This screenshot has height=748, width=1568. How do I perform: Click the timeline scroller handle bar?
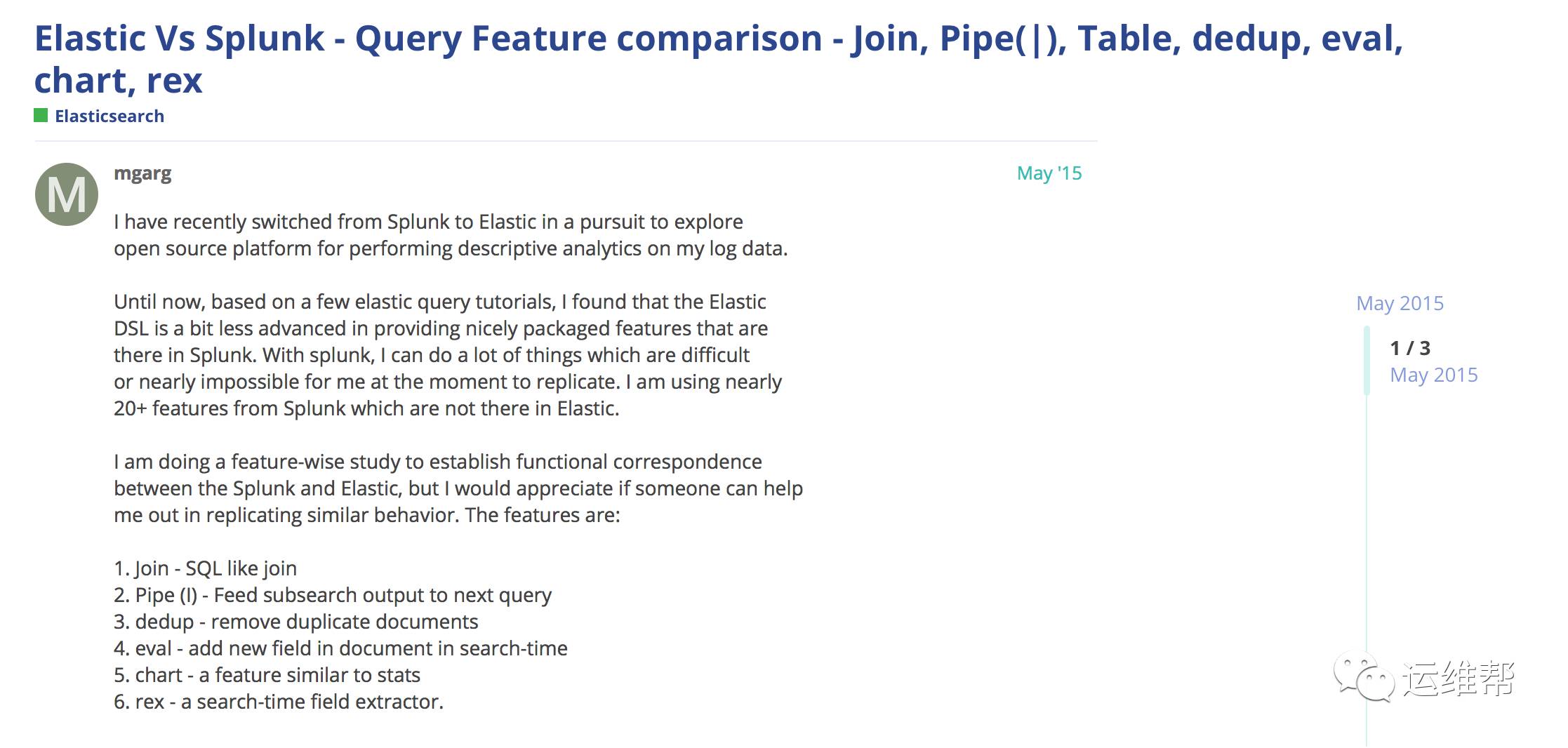click(x=1367, y=360)
